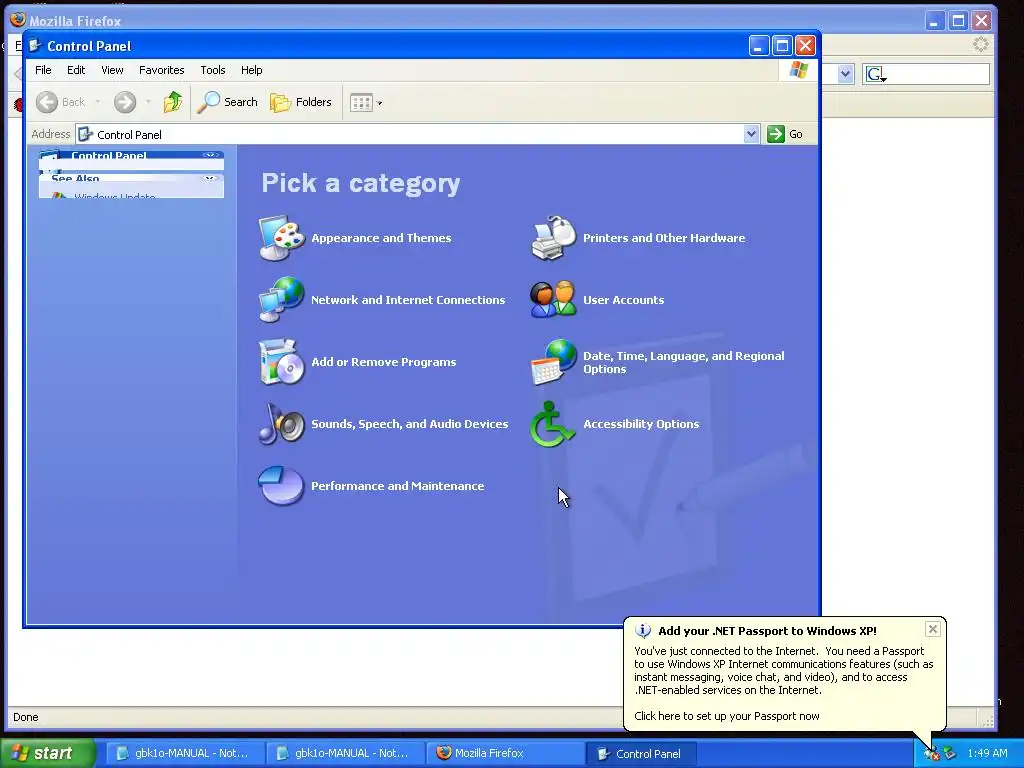Switch to second gbk1o-MANUAL Notepad taskbar button

[x=344, y=753]
